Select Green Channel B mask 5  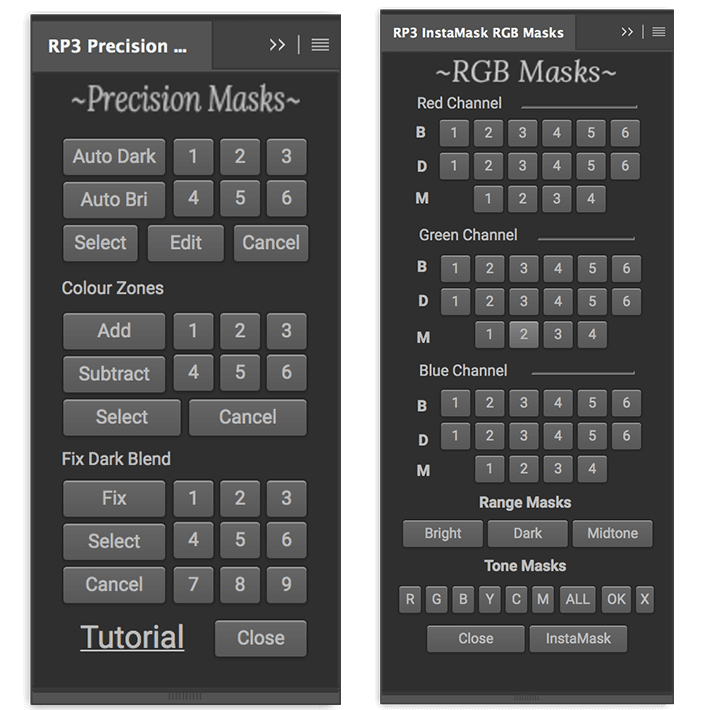tap(592, 269)
